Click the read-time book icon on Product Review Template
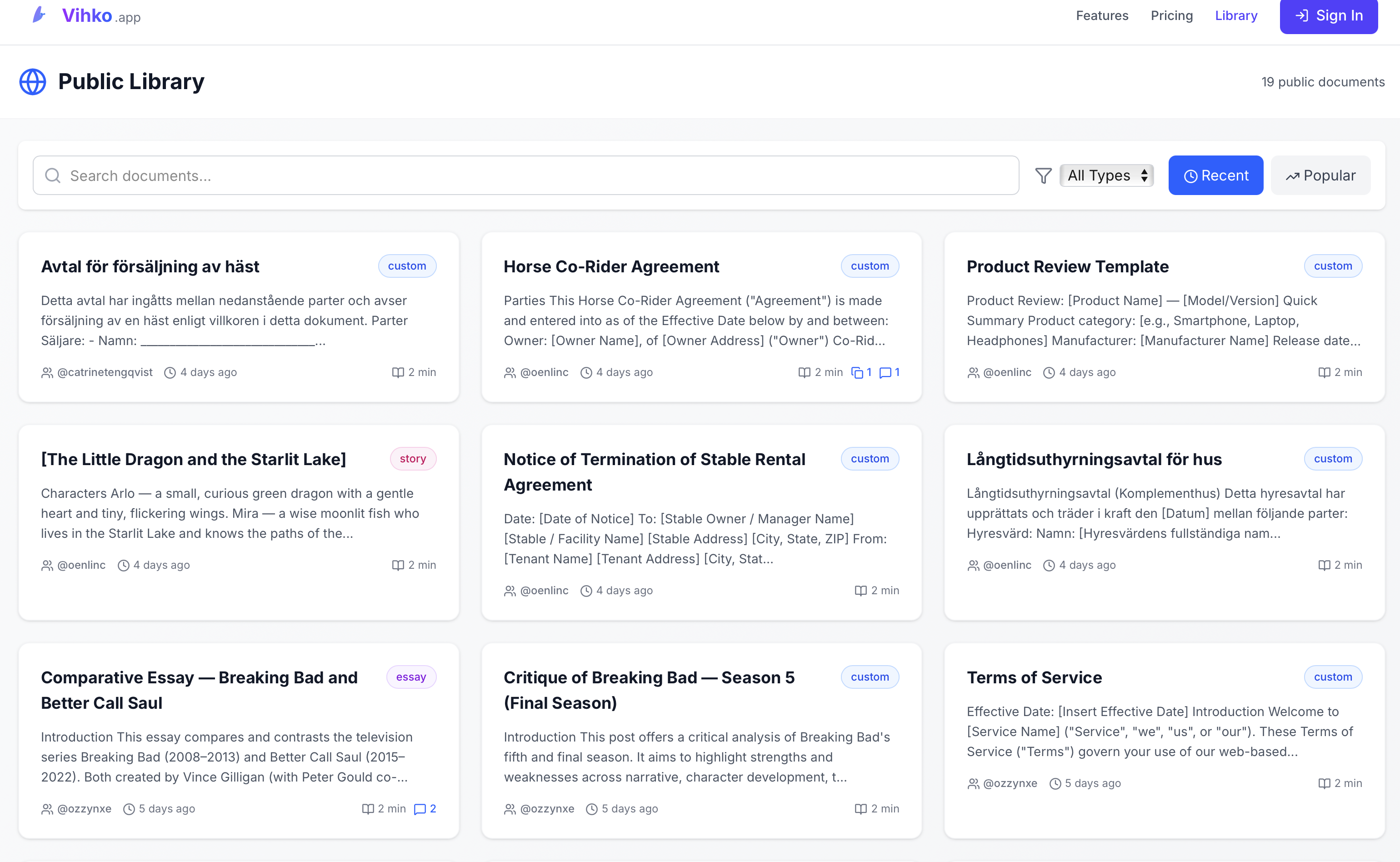Image resolution: width=1400 pixels, height=862 pixels. [1324, 373]
